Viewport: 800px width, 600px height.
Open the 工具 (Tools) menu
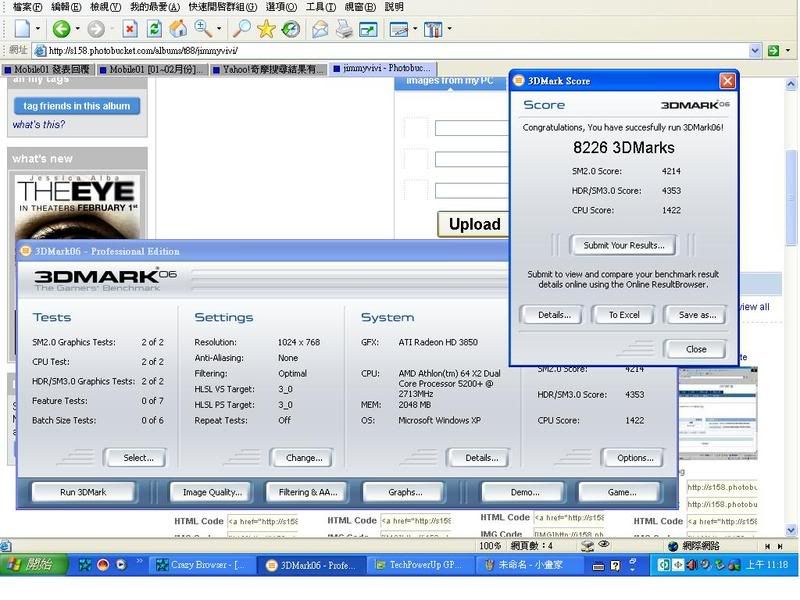[319, 7]
